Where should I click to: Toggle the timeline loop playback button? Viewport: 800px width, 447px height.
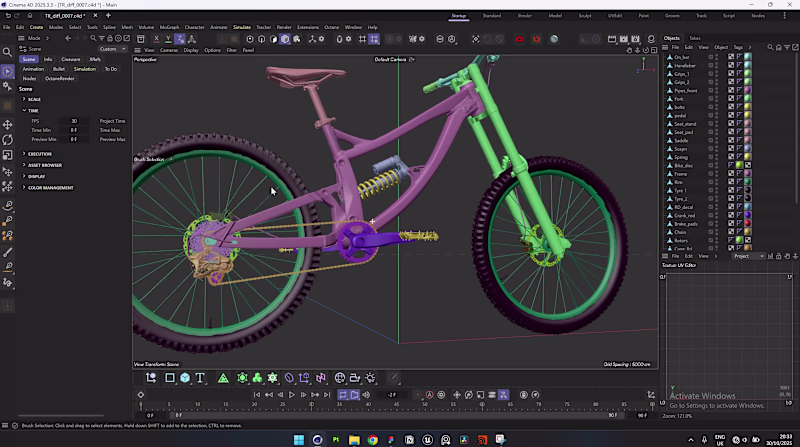342,394
